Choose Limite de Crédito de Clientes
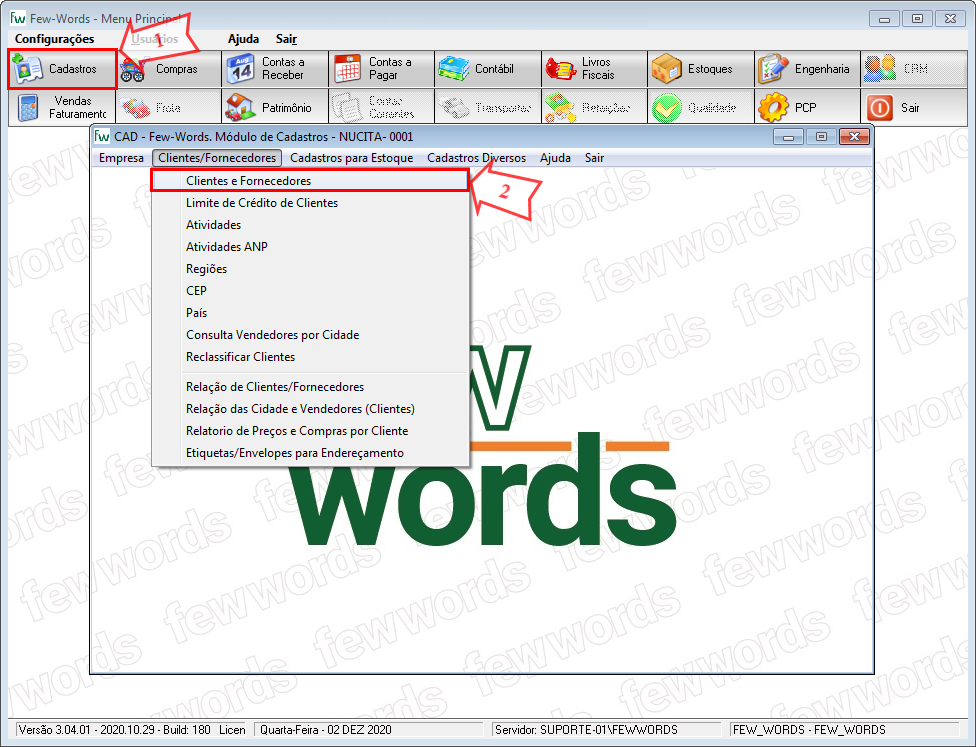976x747 pixels. [310, 203]
